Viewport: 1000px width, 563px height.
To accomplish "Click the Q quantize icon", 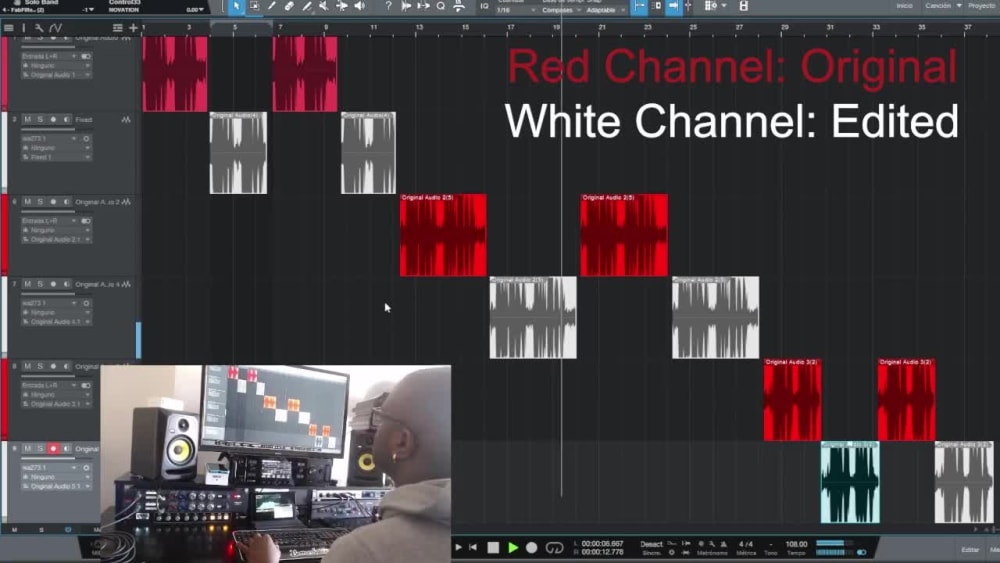I will pyautogui.click(x=441, y=6).
